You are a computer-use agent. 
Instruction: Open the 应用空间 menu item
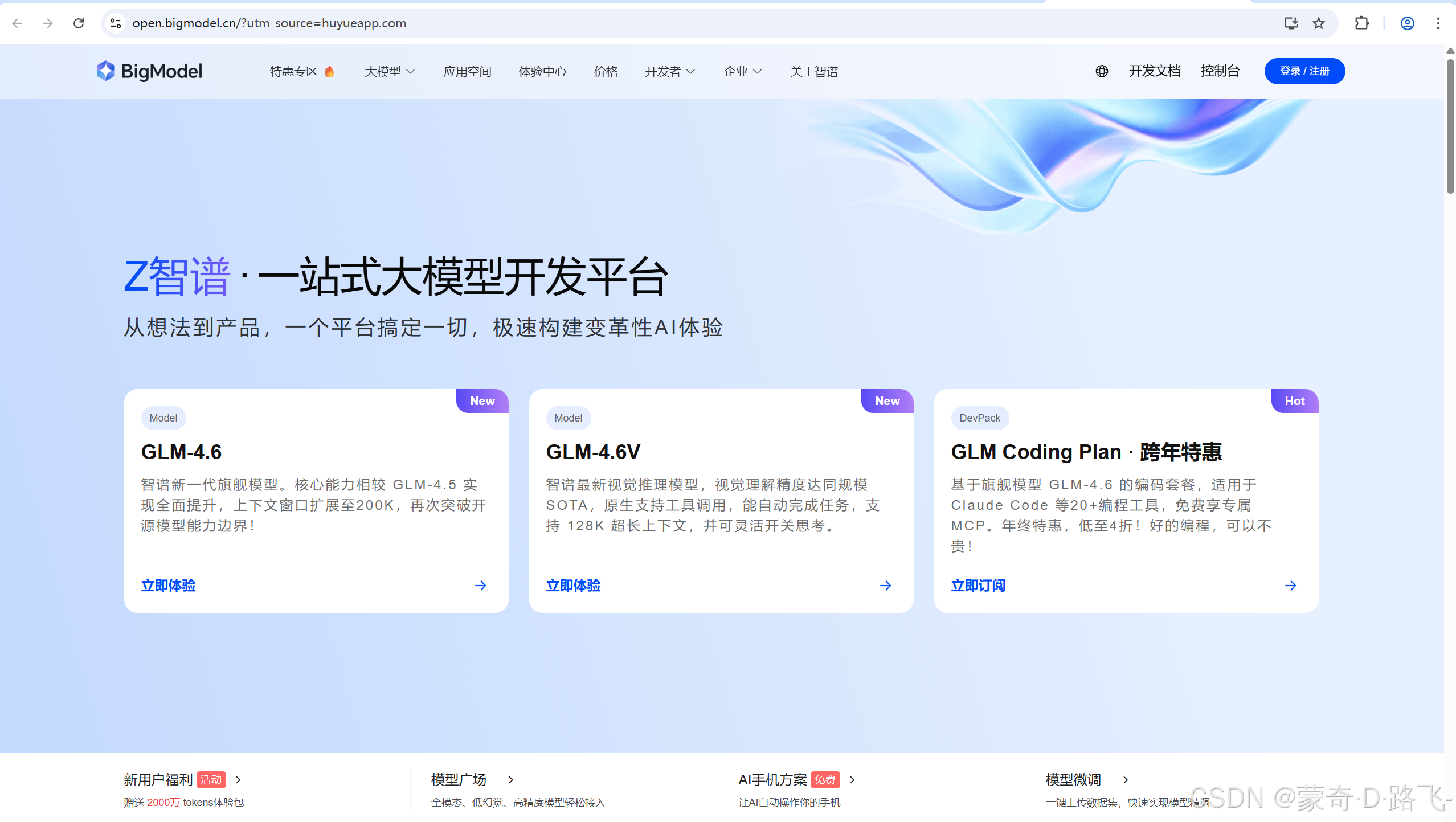pos(467,72)
